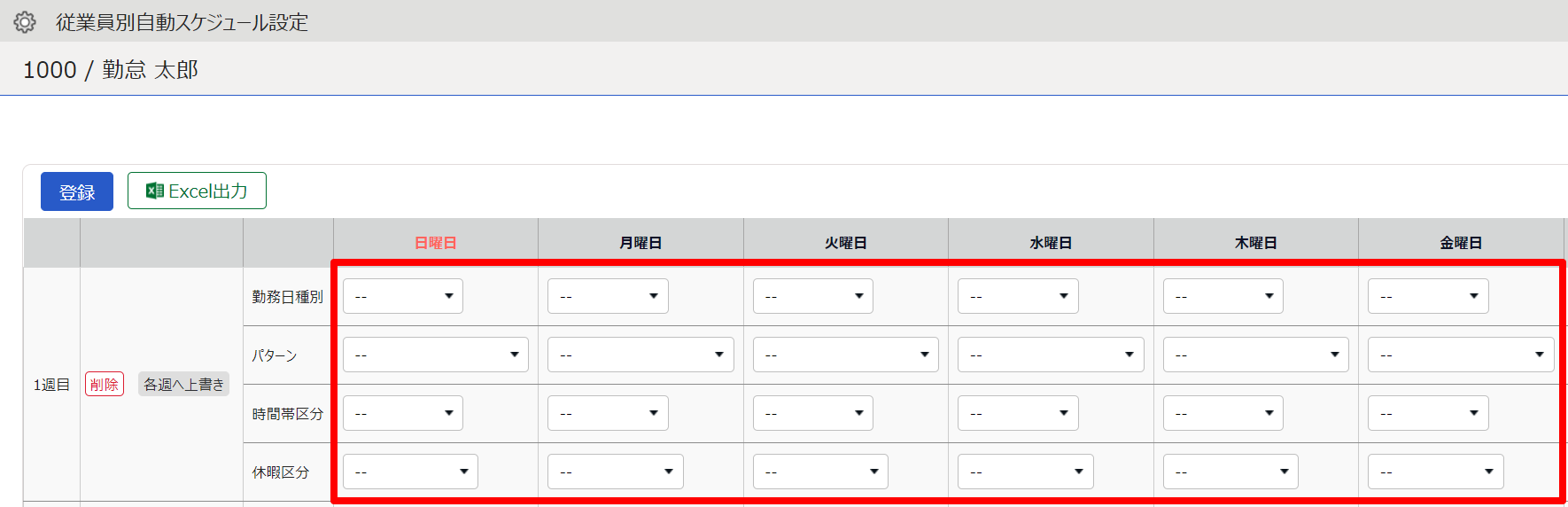This screenshot has height=507, width=1568.
Task: Click the 木曜日 column header
Action: pos(1256,243)
